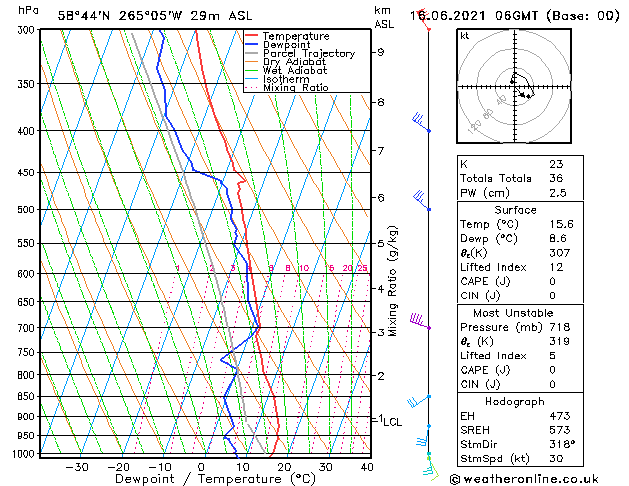Screen dimensions: 629x486
Task: Click the surface Temp value 15.6
Action: coord(562,224)
